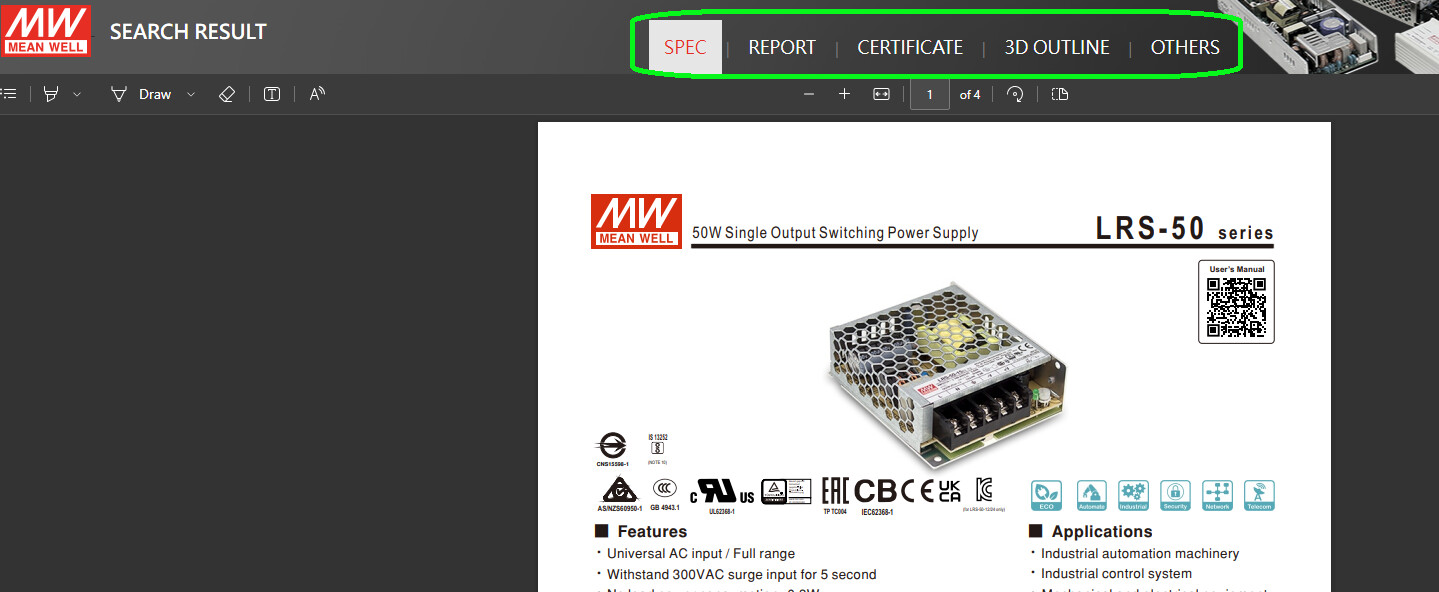Click the Industrial application icon
Screen dimensions: 1439x592
coord(1133,495)
